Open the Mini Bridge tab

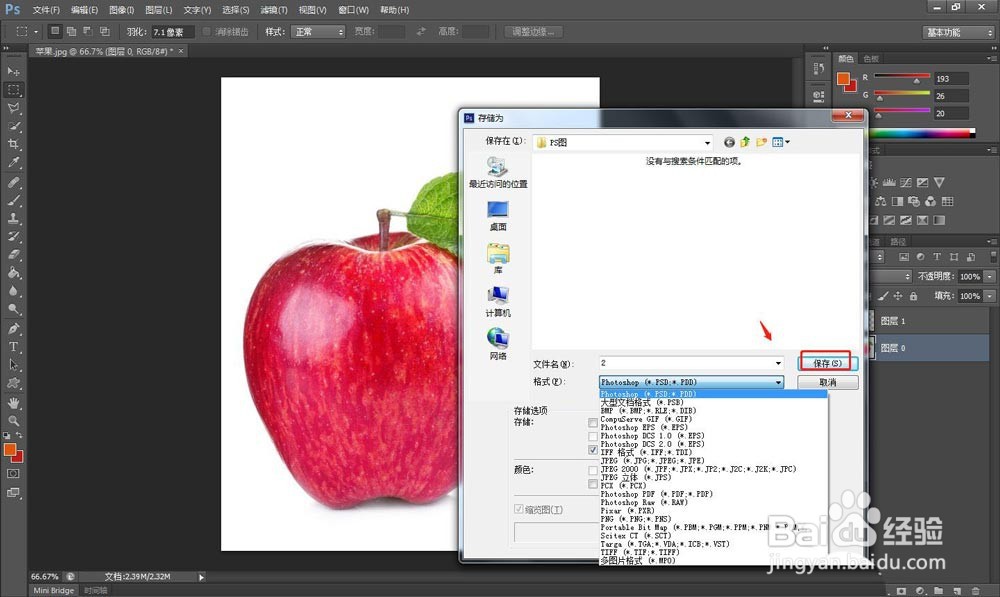coord(54,591)
